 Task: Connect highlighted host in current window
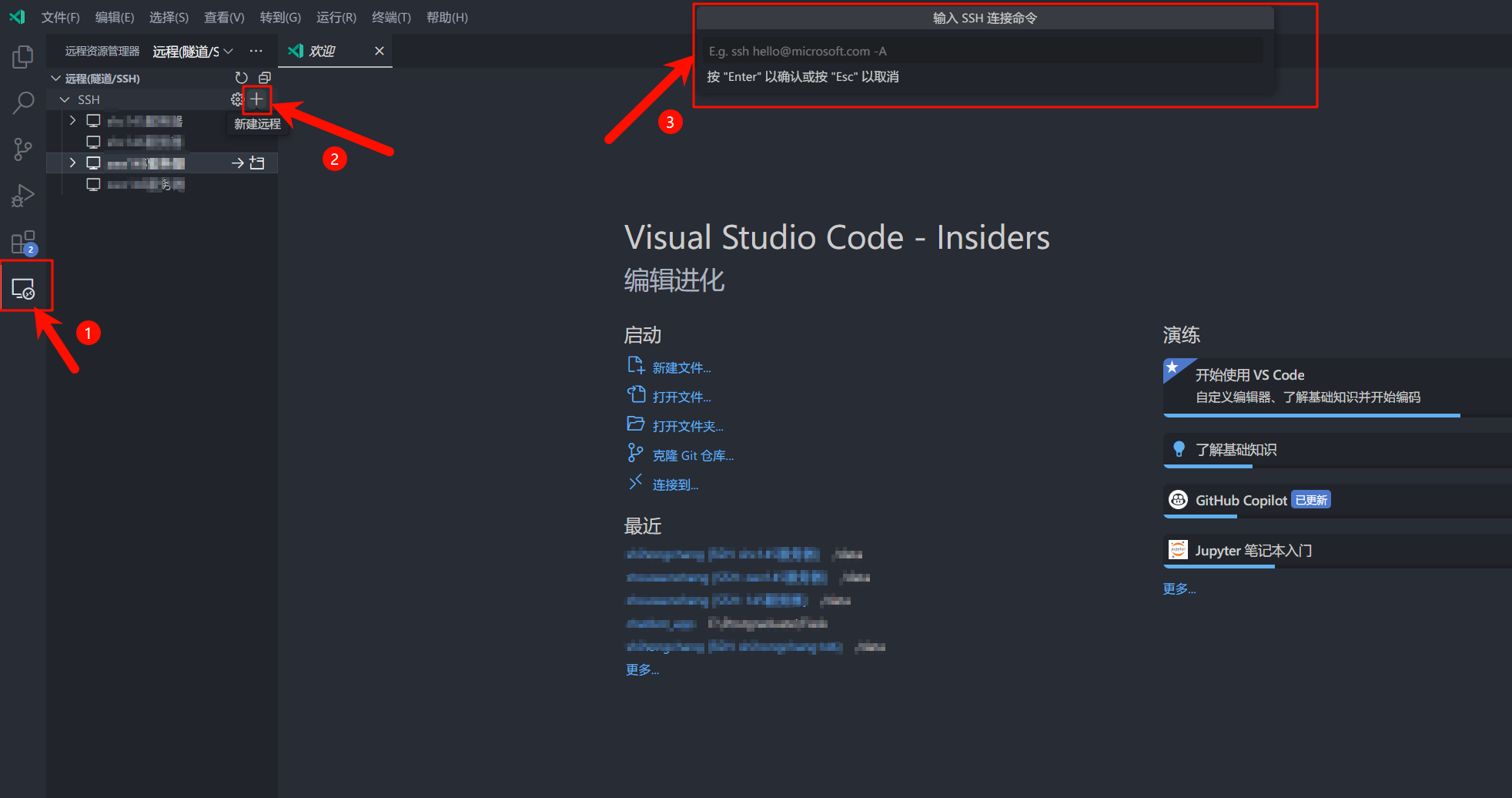pyautogui.click(x=238, y=163)
